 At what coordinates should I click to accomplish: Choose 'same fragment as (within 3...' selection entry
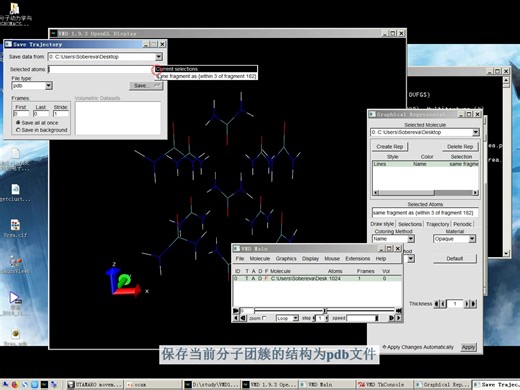click(x=206, y=76)
